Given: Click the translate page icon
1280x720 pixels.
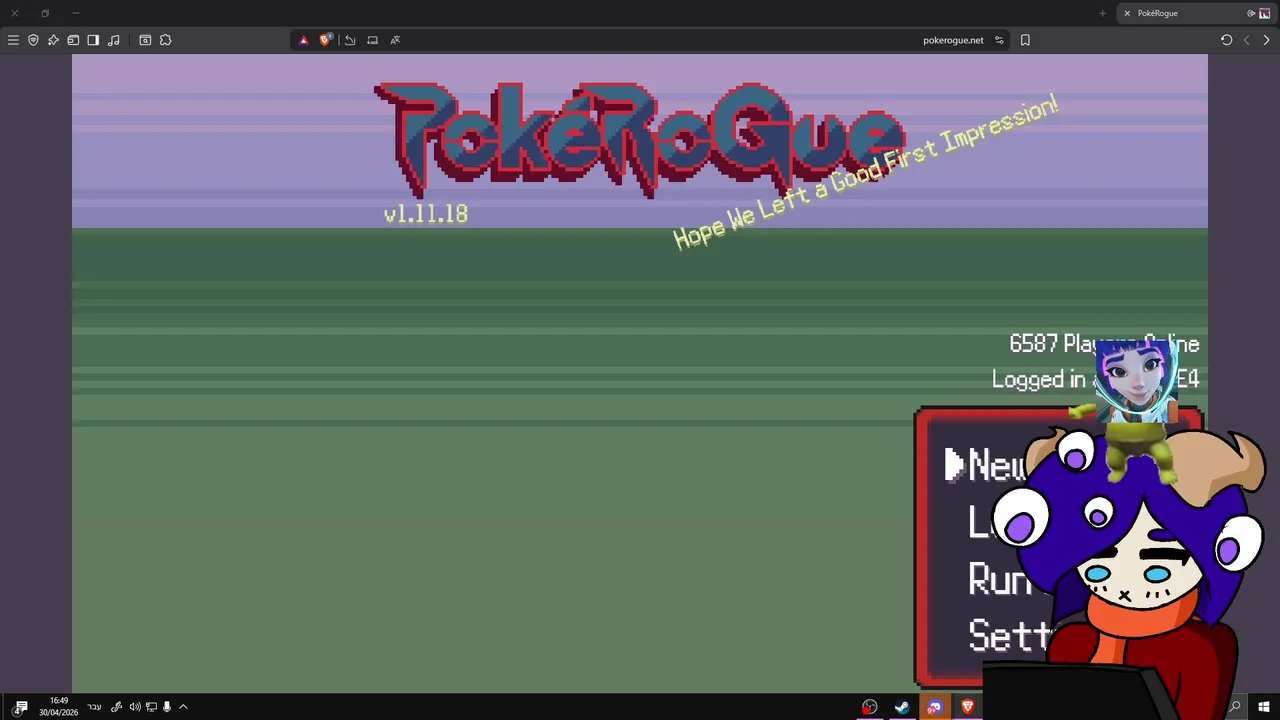Looking at the screenshot, I should coord(395,40).
